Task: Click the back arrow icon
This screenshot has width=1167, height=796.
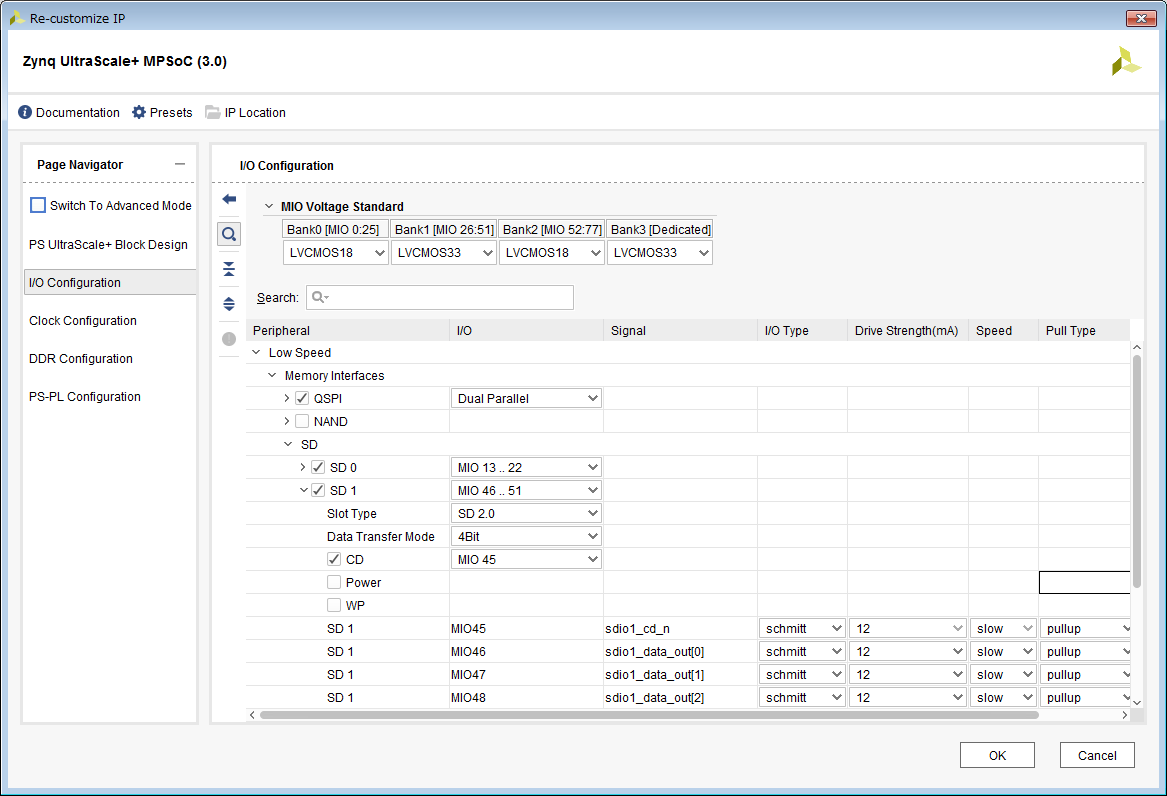Action: point(229,199)
